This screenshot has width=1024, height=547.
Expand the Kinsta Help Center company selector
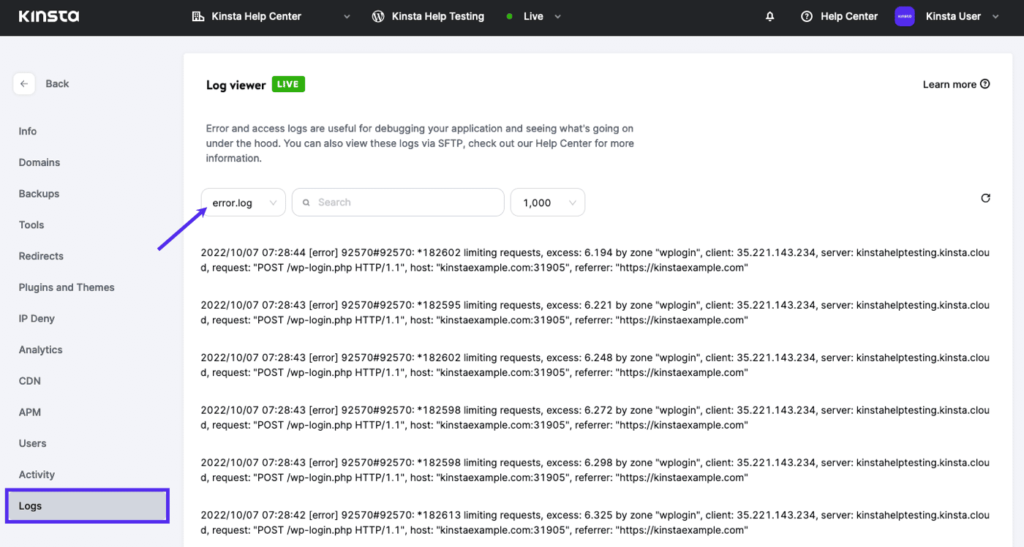click(346, 17)
